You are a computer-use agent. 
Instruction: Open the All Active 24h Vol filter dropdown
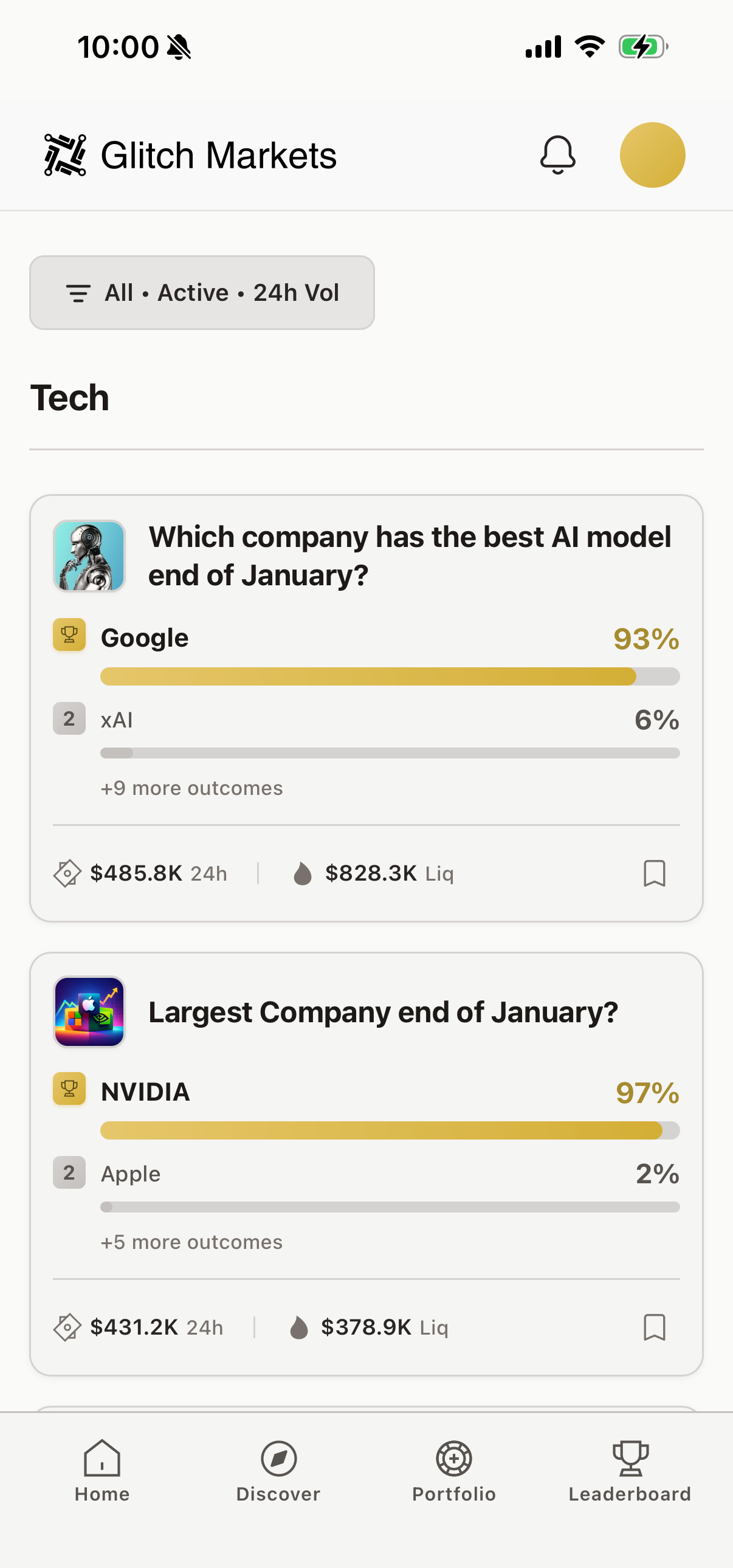point(202,293)
